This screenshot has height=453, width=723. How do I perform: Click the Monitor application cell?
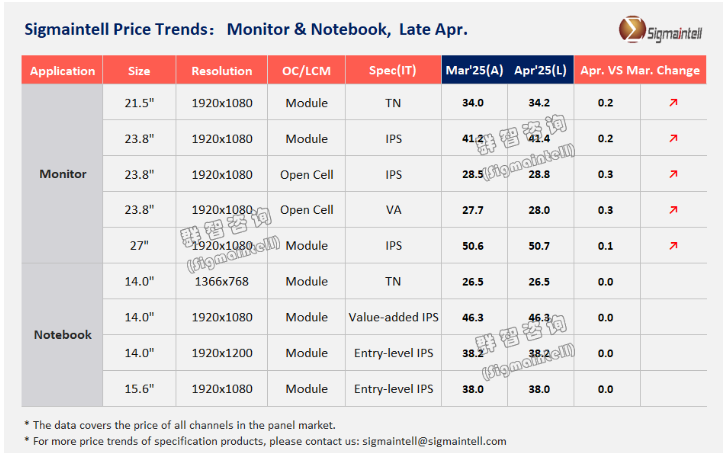63,174
